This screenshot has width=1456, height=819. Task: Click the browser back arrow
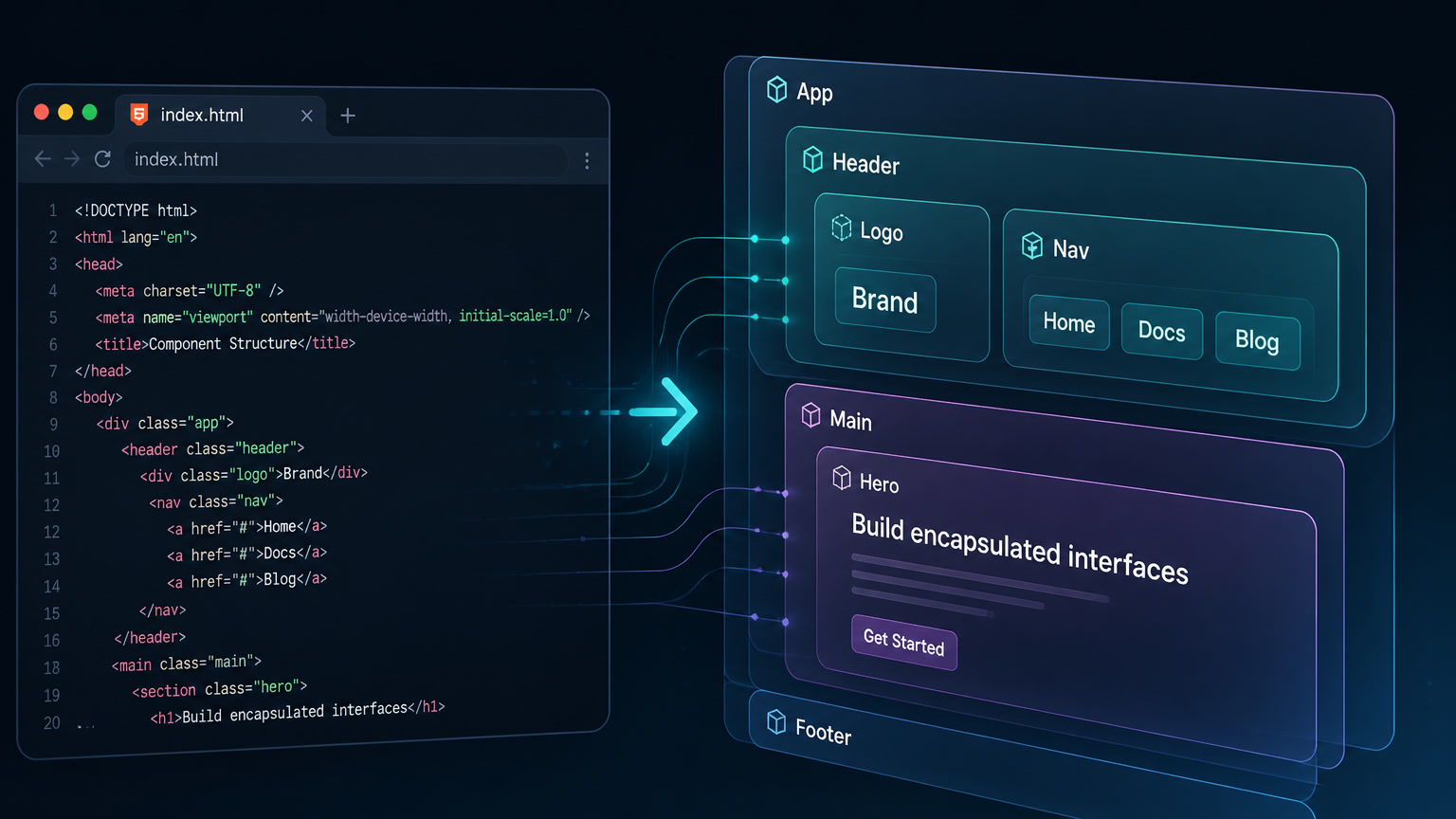(43, 159)
